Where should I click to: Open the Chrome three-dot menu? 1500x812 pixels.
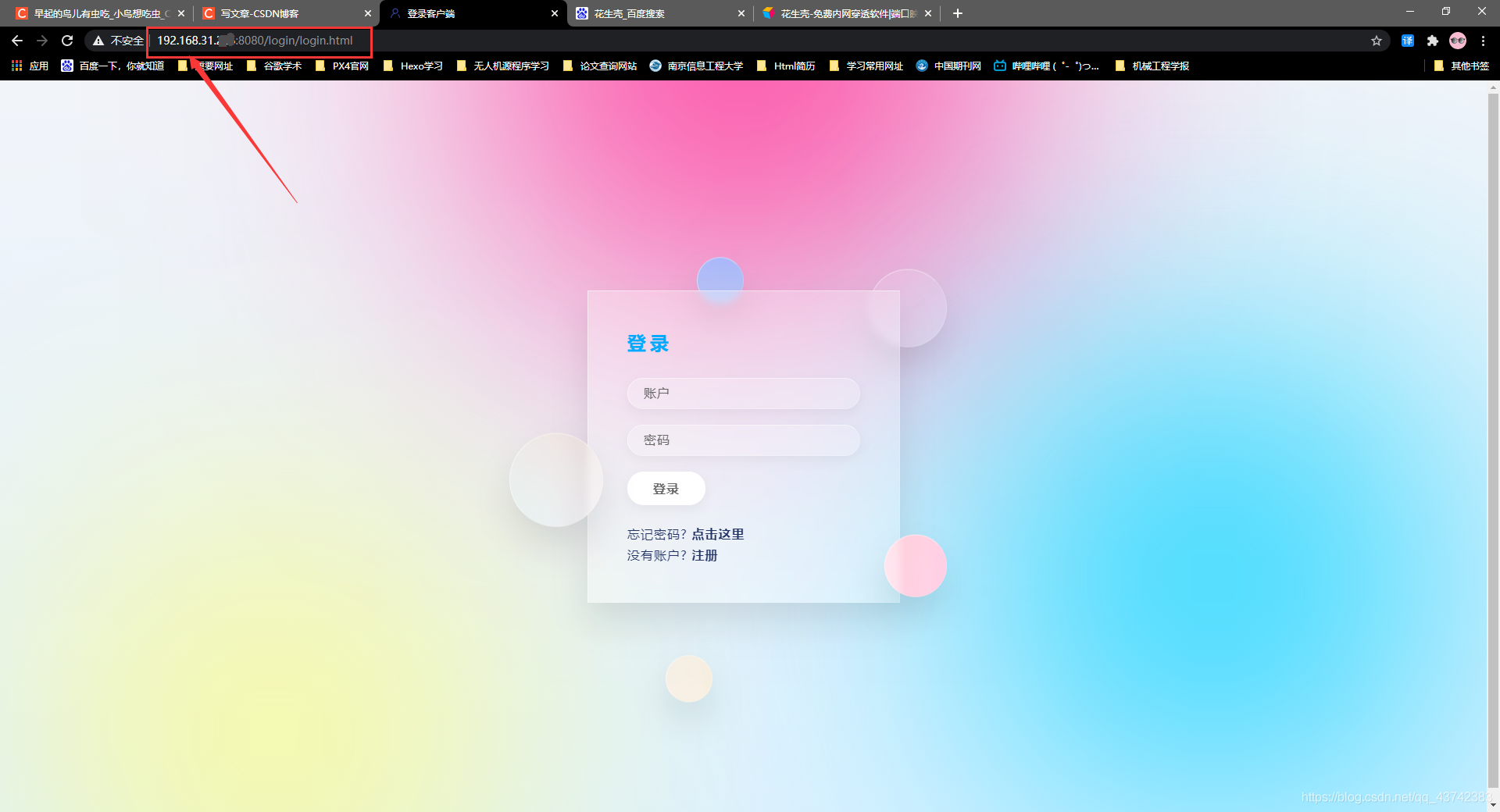(x=1483, y=41)
